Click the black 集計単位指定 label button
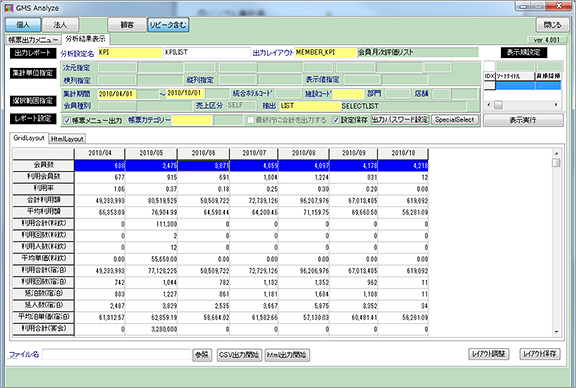576x388 pixels. coord(33,73)
